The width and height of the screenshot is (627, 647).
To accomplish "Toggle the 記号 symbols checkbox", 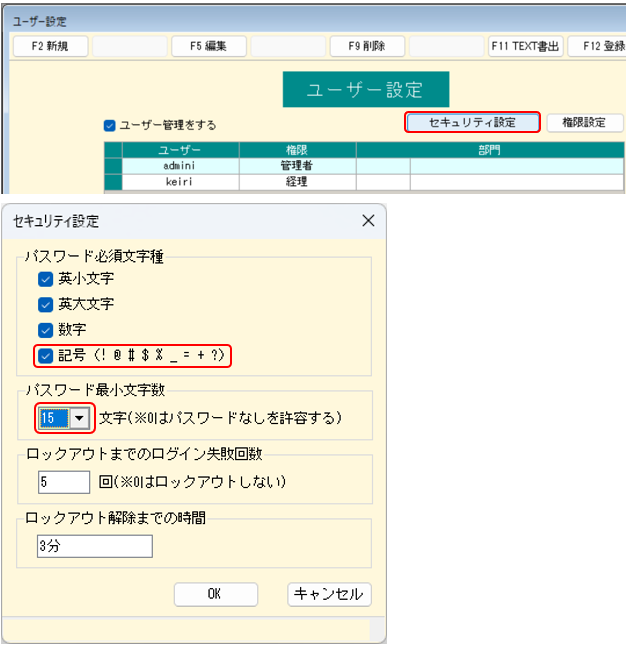I will click(x=45, y=355).
